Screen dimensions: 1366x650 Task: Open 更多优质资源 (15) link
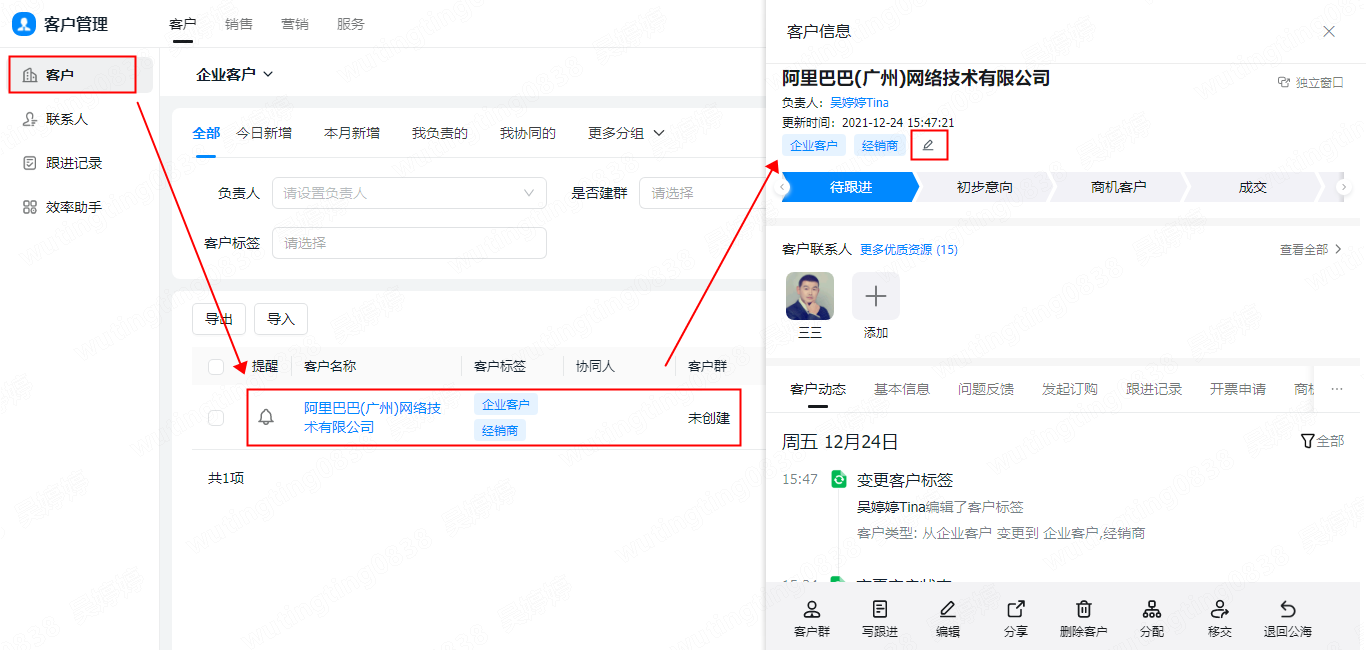(x=909, y=249)
